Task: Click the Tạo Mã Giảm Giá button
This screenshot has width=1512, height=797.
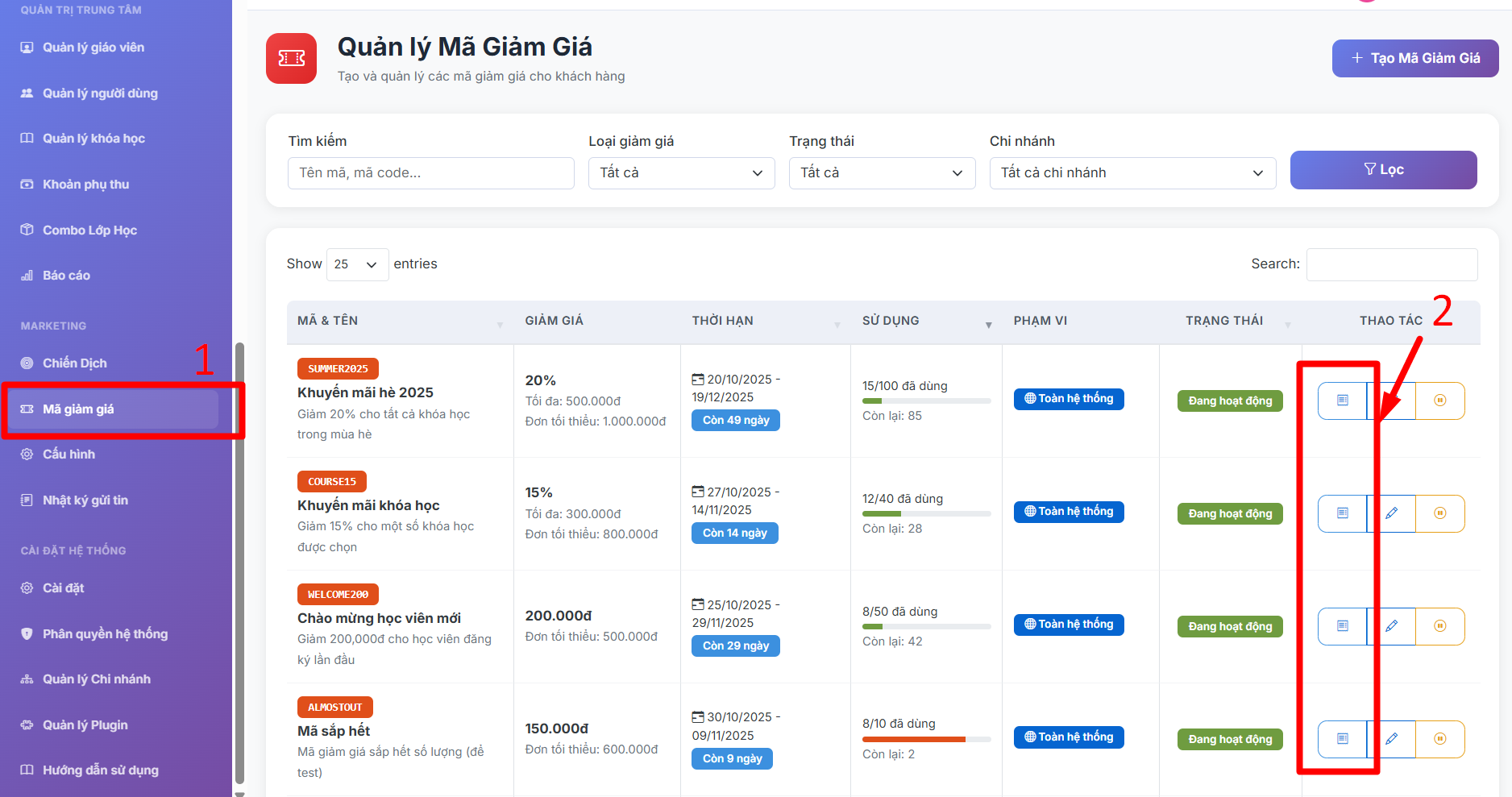Action: (1414, 58)
